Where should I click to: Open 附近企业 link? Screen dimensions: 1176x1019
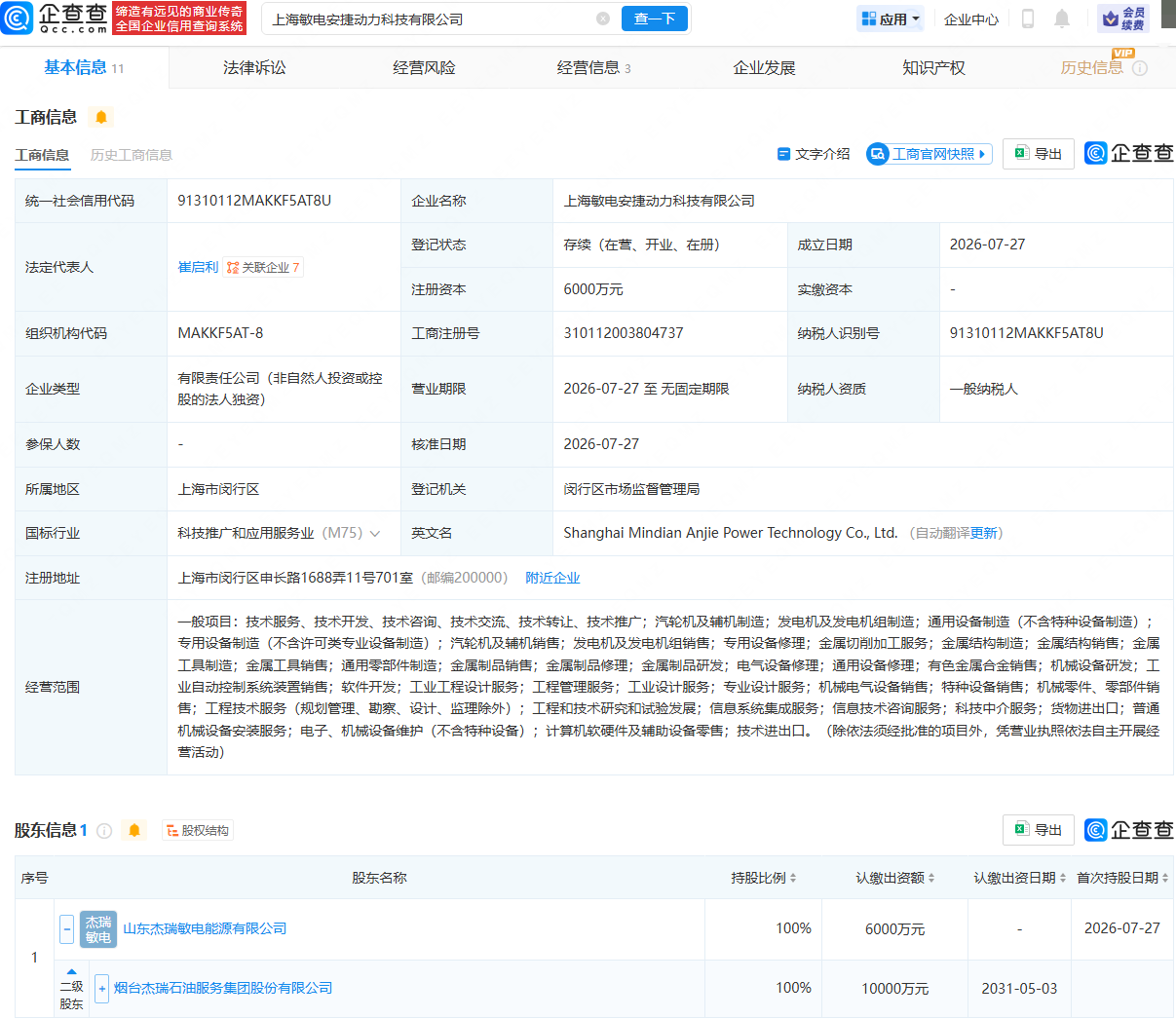(552, 578)
